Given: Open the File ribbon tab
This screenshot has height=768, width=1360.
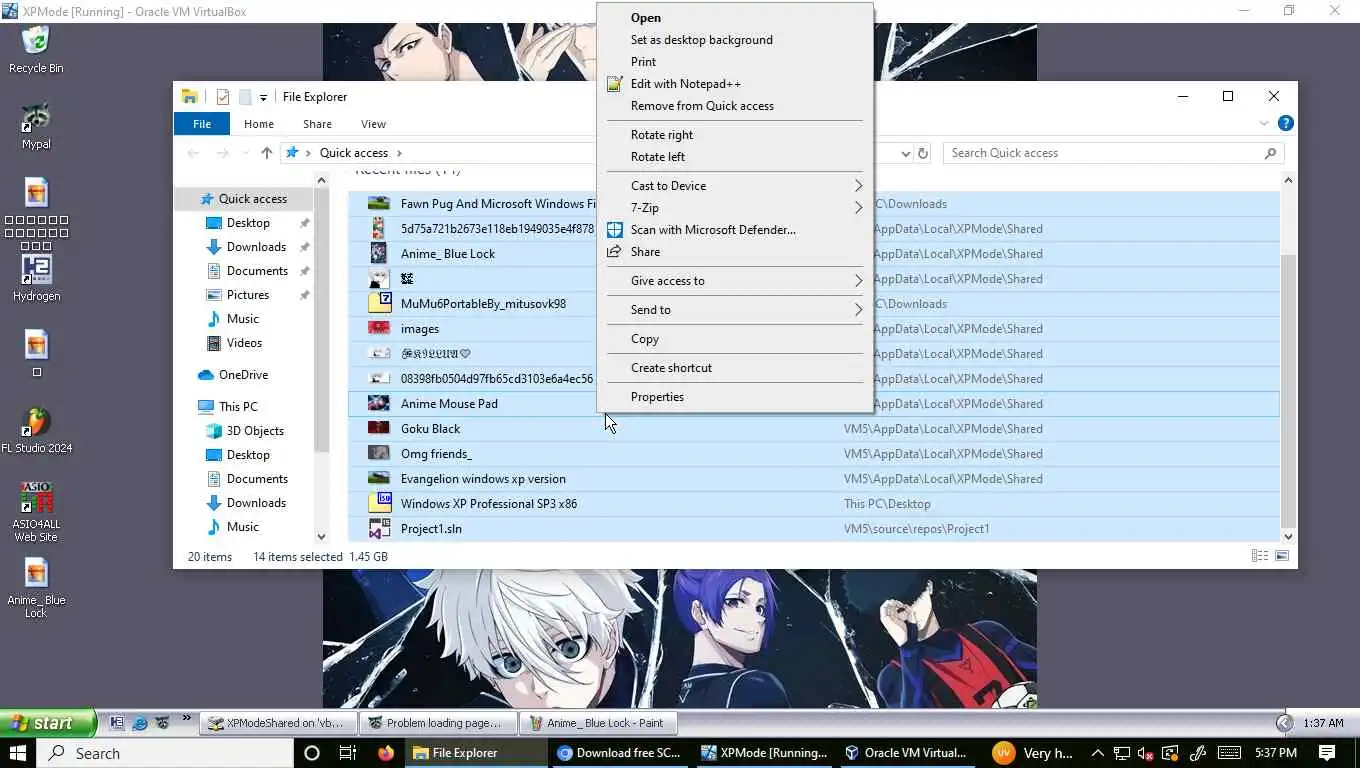Looking at the screenshot, I should (x=202, y=124).
